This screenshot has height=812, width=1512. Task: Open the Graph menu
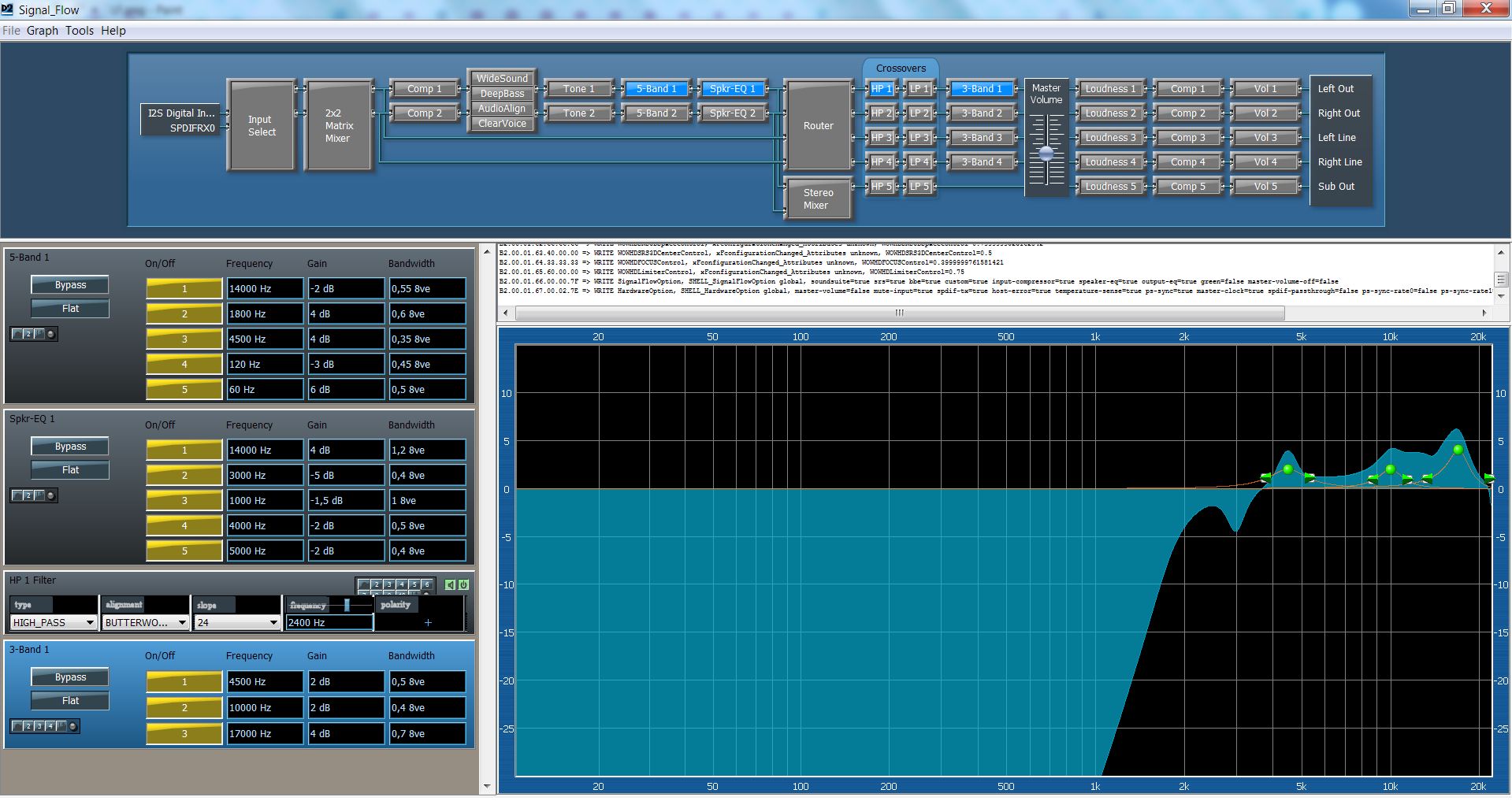coord(43,31)
